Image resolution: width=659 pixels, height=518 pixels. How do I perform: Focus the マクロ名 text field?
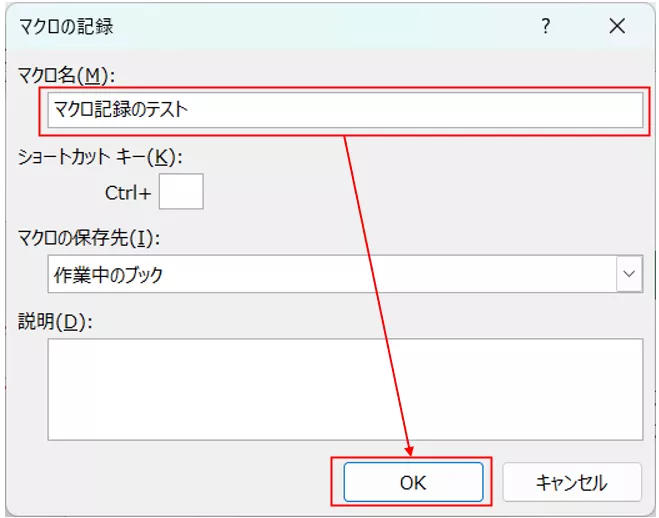coord(400,110)
